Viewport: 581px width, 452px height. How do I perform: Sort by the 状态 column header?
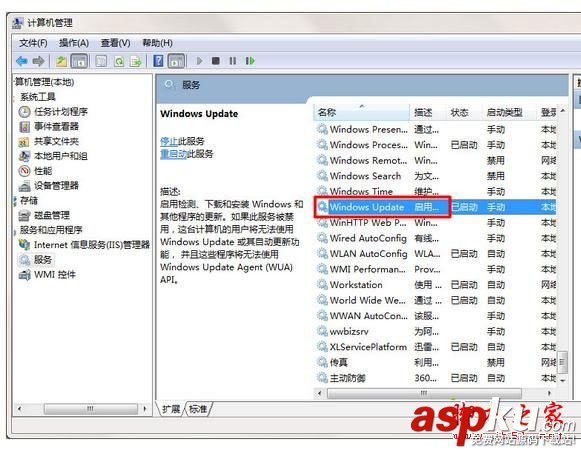tap(464, 112)
